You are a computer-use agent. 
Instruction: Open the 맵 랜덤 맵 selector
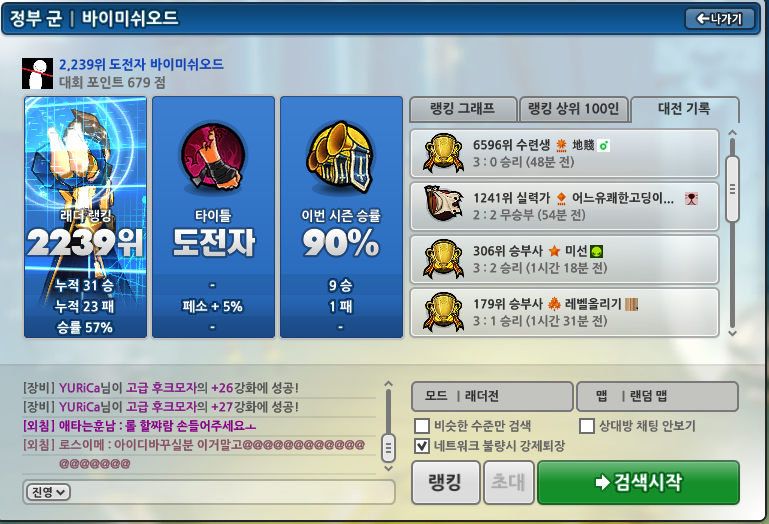coord(657,396)
